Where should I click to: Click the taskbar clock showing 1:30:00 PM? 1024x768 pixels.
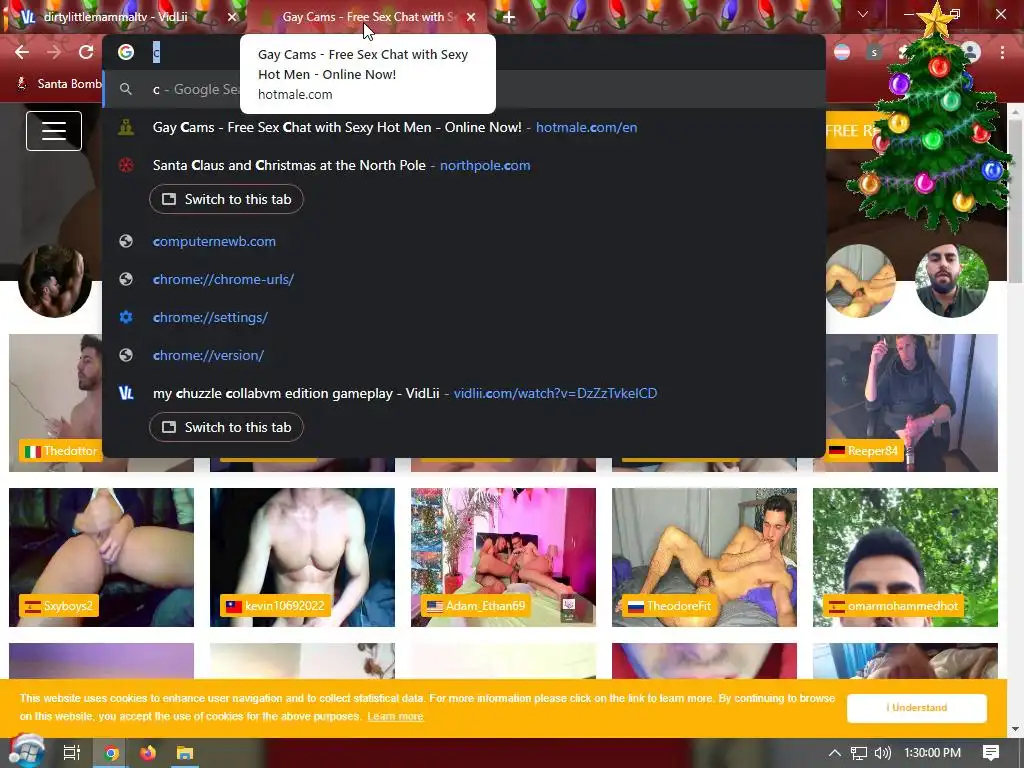933,753
